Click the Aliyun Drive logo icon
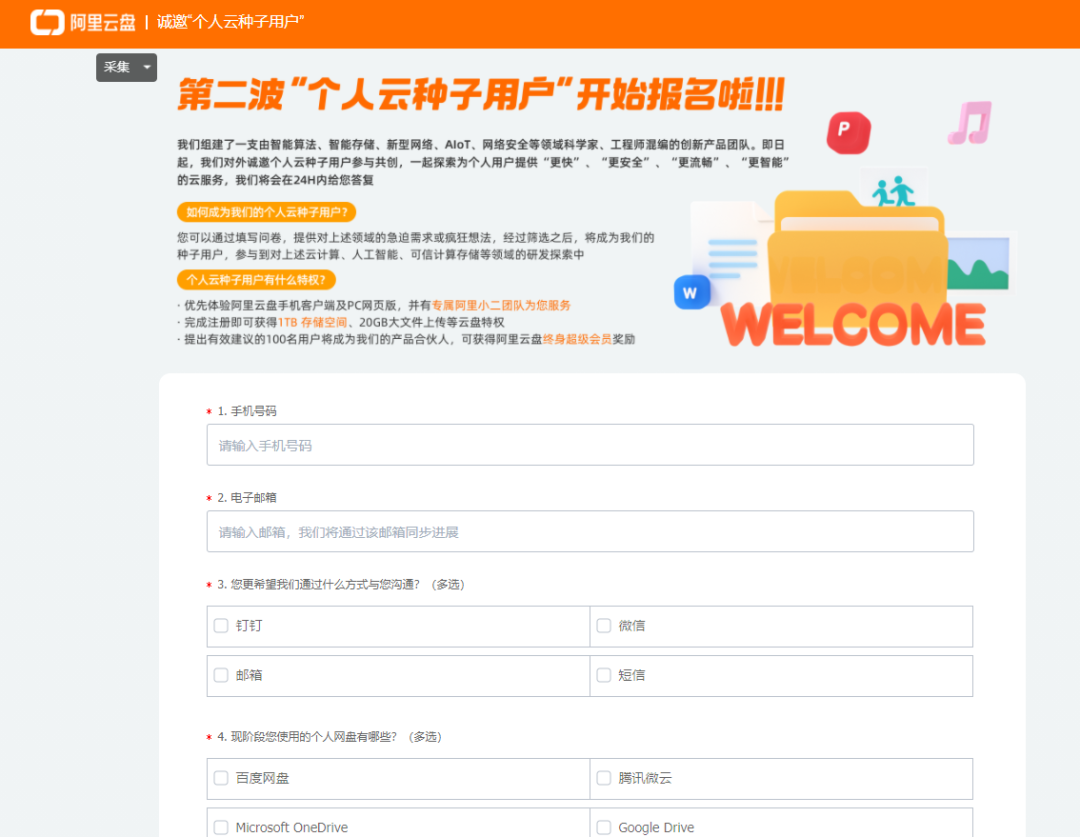The height and width of the screenshot is (837, 1080). pyautogui.click(x=46, y=22)
